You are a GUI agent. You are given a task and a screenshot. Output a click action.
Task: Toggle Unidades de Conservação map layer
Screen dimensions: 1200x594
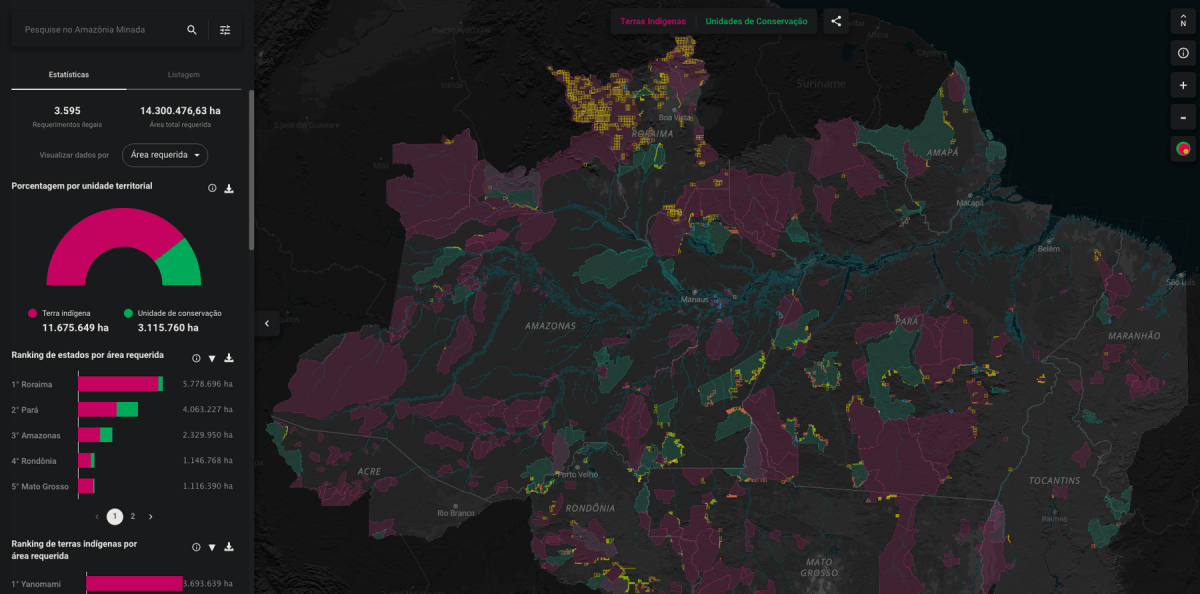point(756,21)
